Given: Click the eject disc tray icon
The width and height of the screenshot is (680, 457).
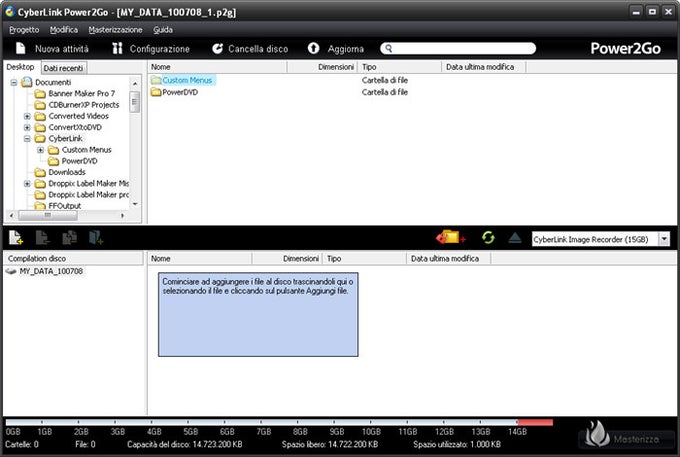Looking at the screenshot, I should [x=515, y=238].
